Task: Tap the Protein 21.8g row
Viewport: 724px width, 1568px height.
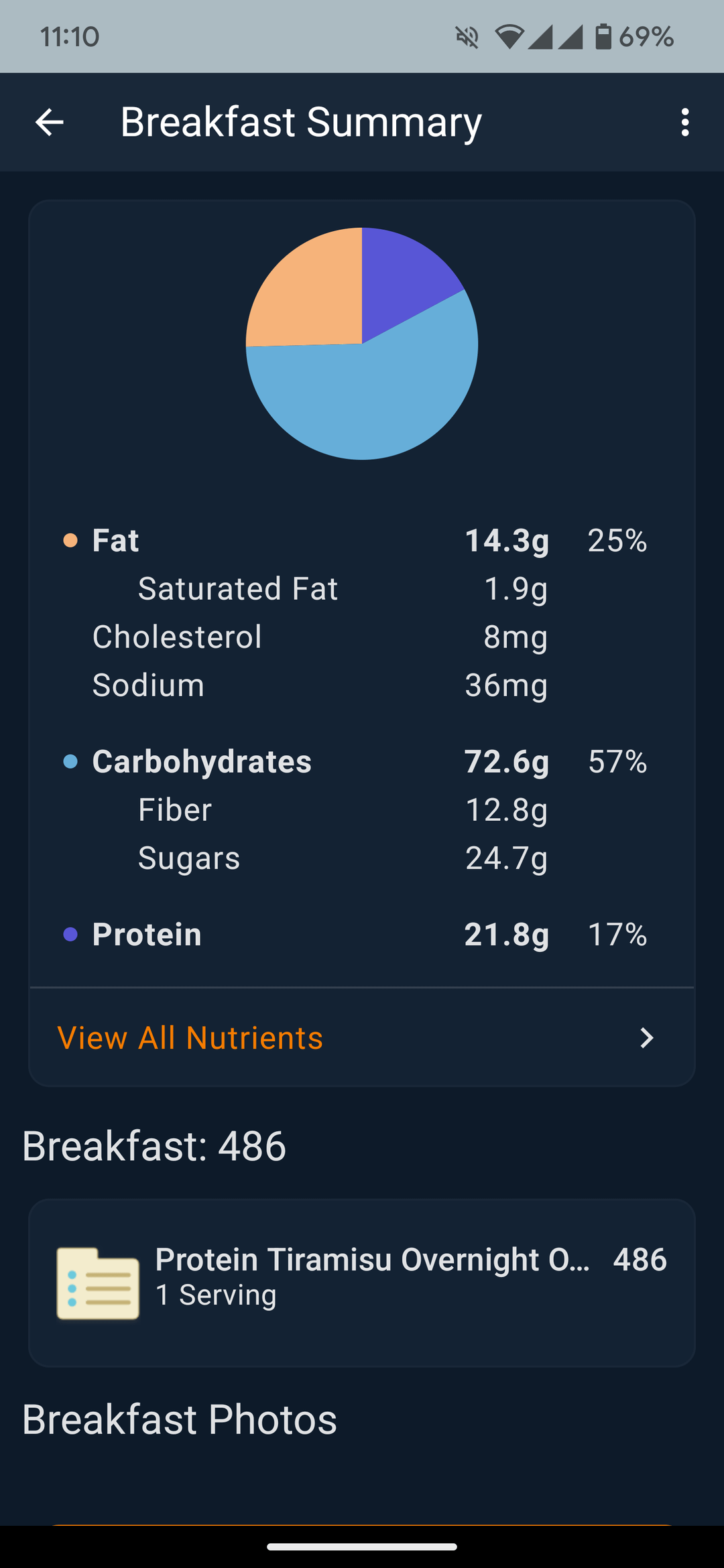Action: (355, 934)
